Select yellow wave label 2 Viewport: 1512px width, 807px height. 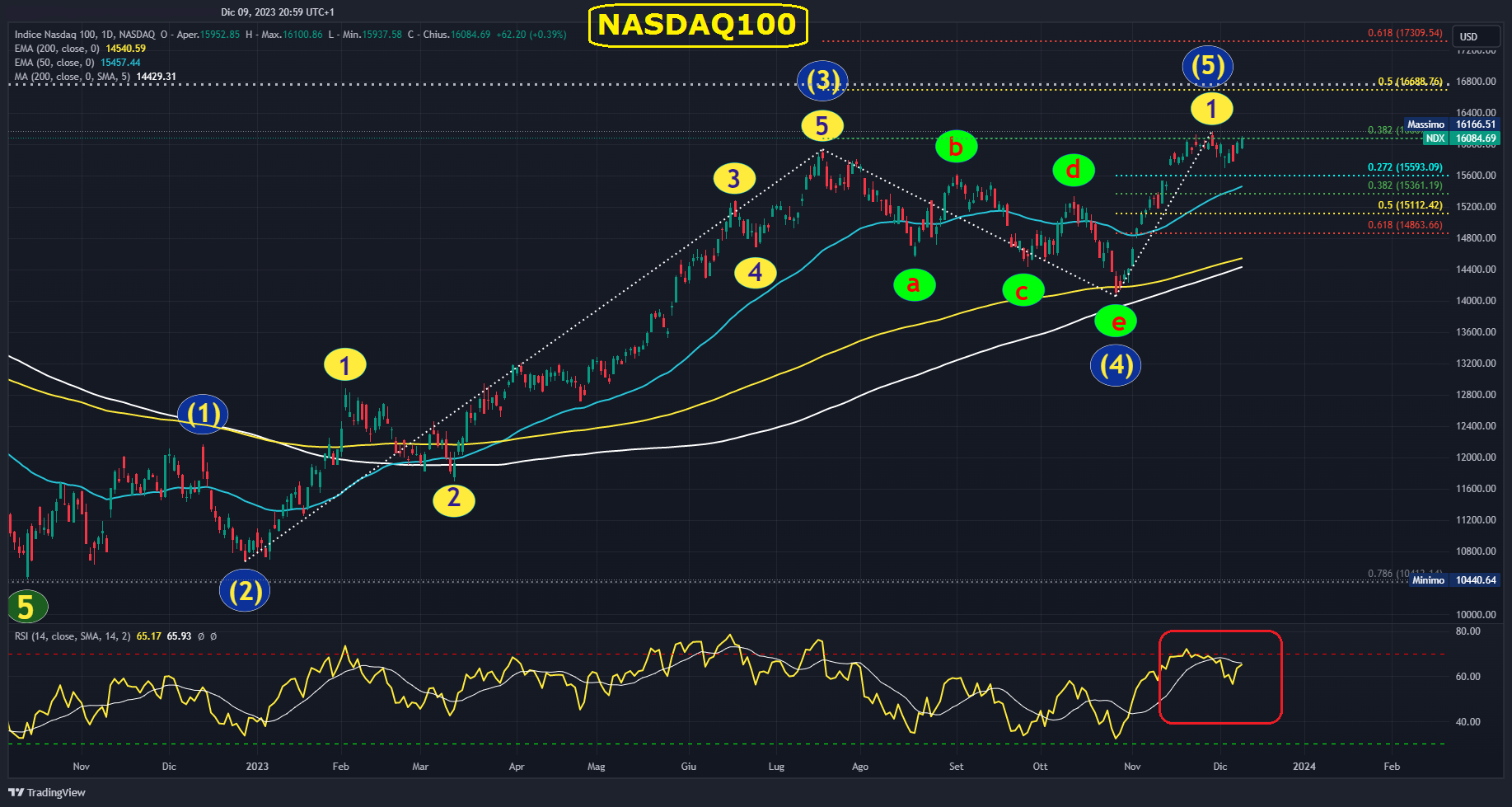(x=454, y=499)
